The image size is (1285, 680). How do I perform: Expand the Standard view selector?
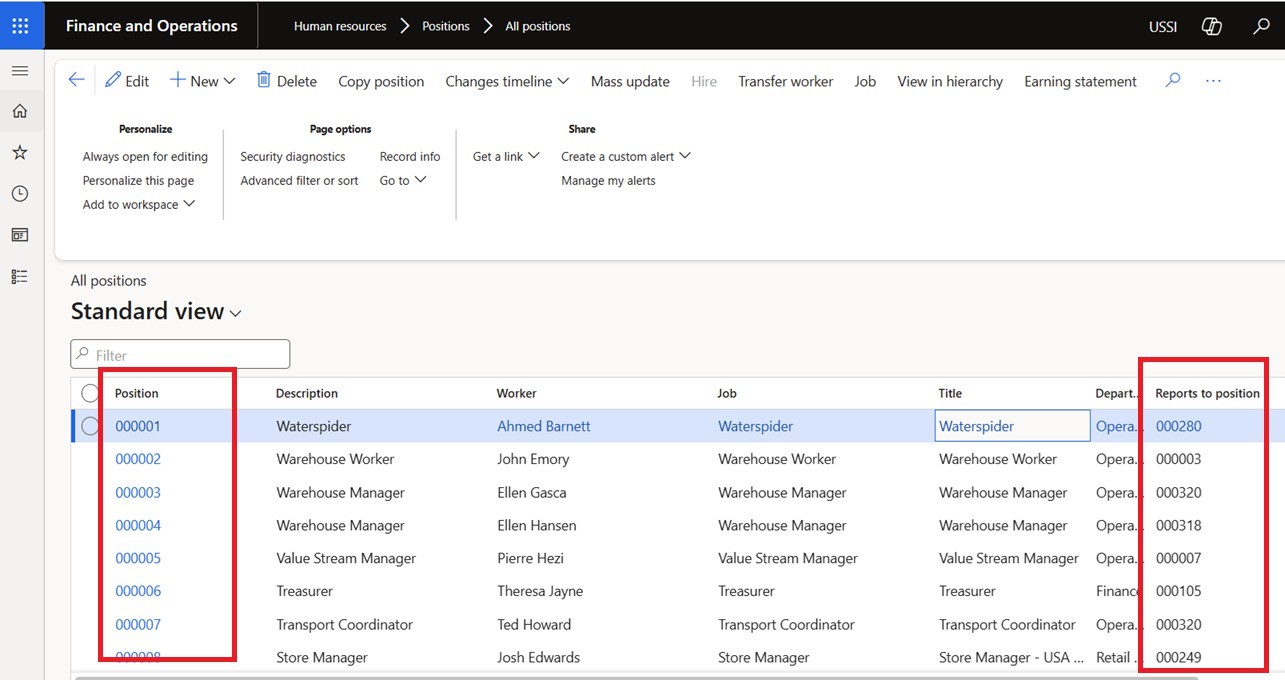(156, 312)
